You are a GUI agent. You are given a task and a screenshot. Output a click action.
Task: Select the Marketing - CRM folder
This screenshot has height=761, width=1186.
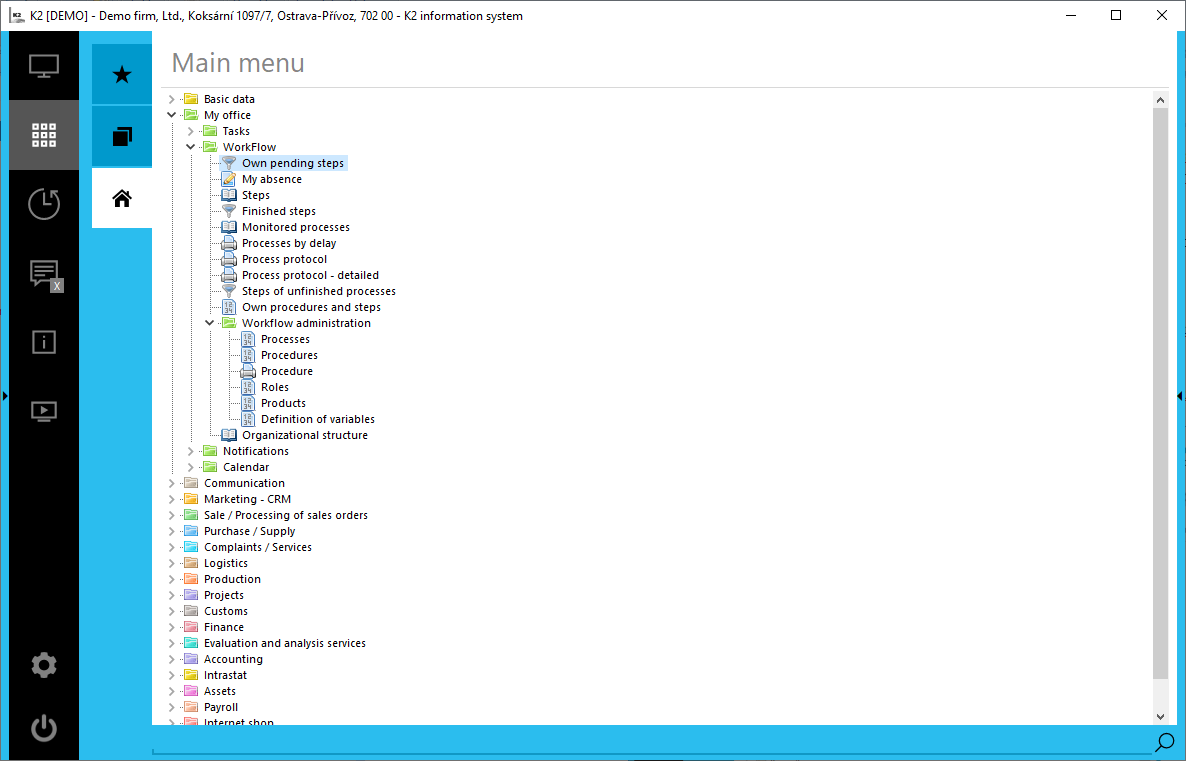[x=247, y=499]
